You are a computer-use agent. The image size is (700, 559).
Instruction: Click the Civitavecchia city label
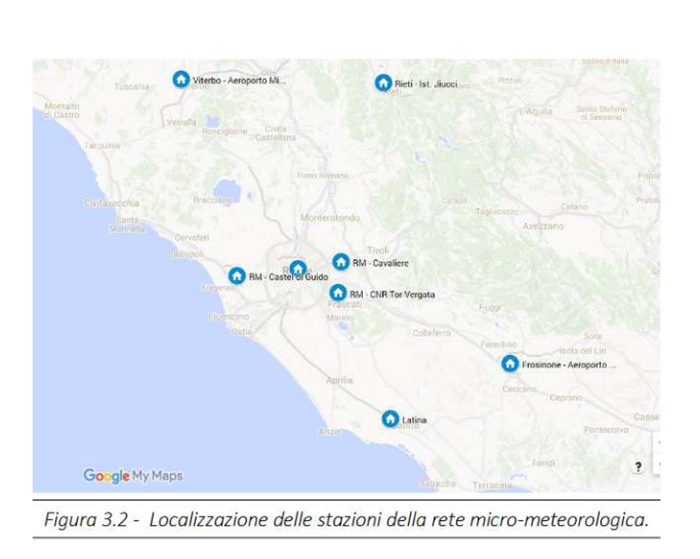click(x=111, y=203)
